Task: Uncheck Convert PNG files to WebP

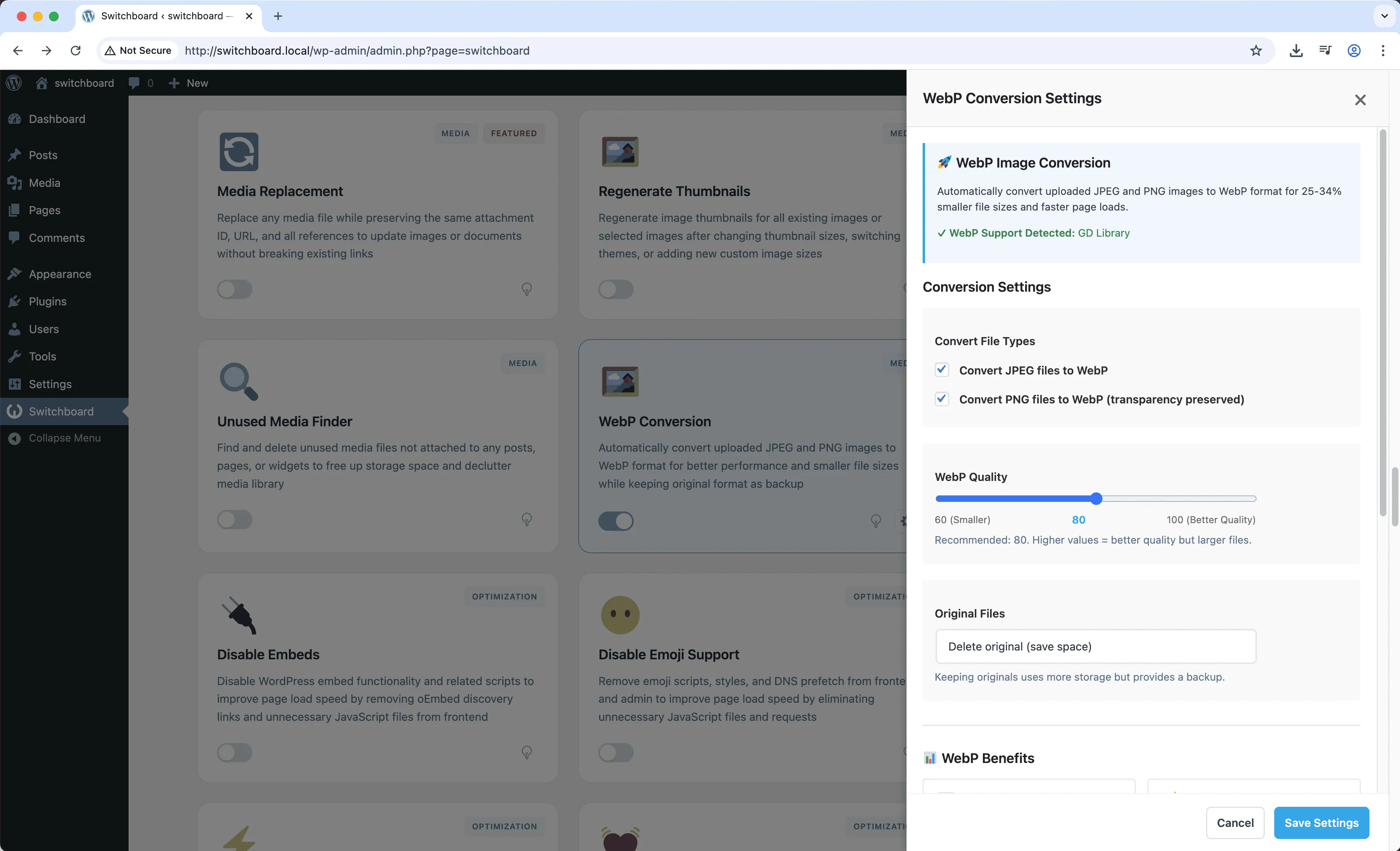Action: (942, 399)
